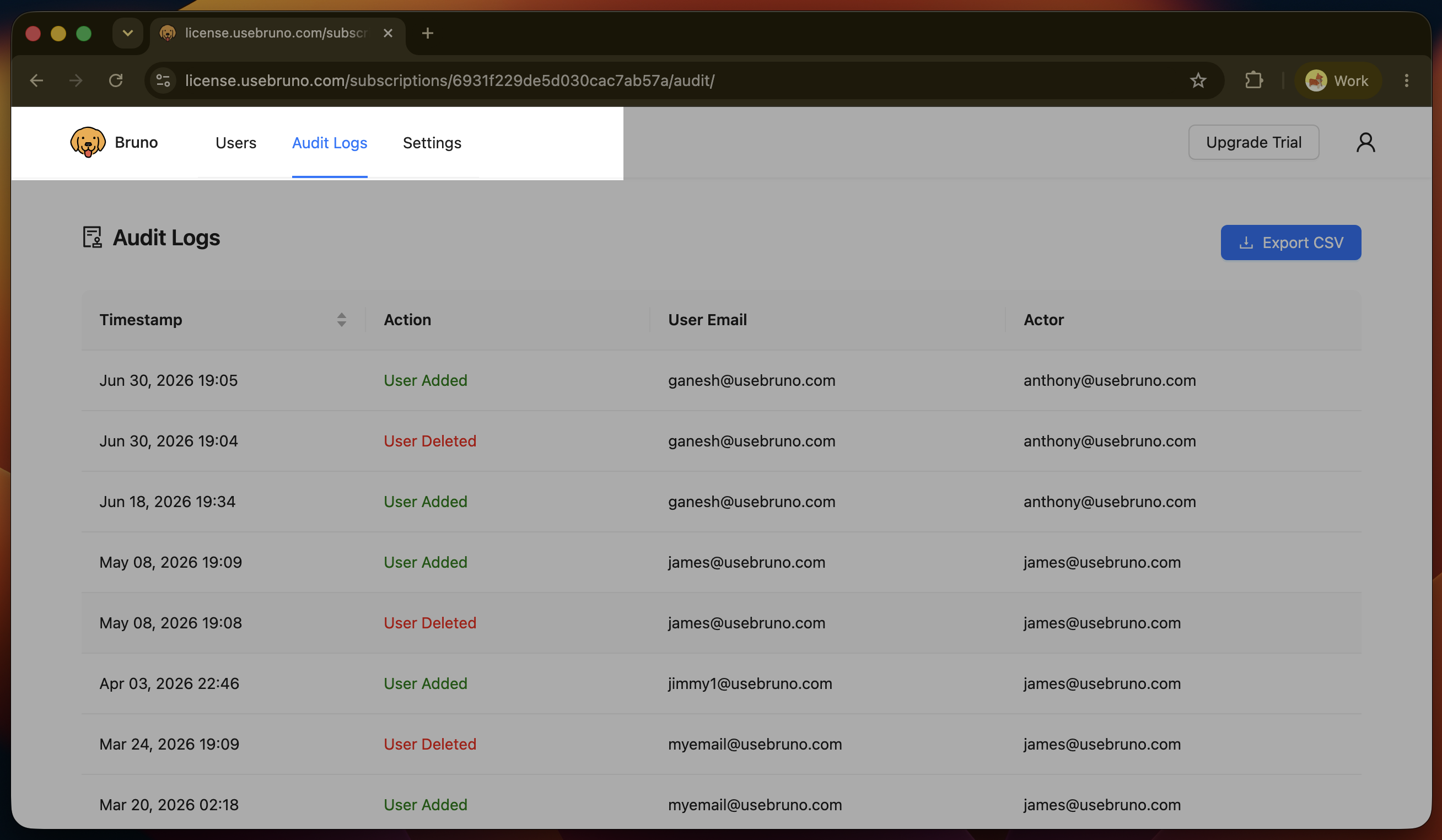
Task: Select timestamp Mar 24, 2026 19:09
Action: tap(169, 745)
